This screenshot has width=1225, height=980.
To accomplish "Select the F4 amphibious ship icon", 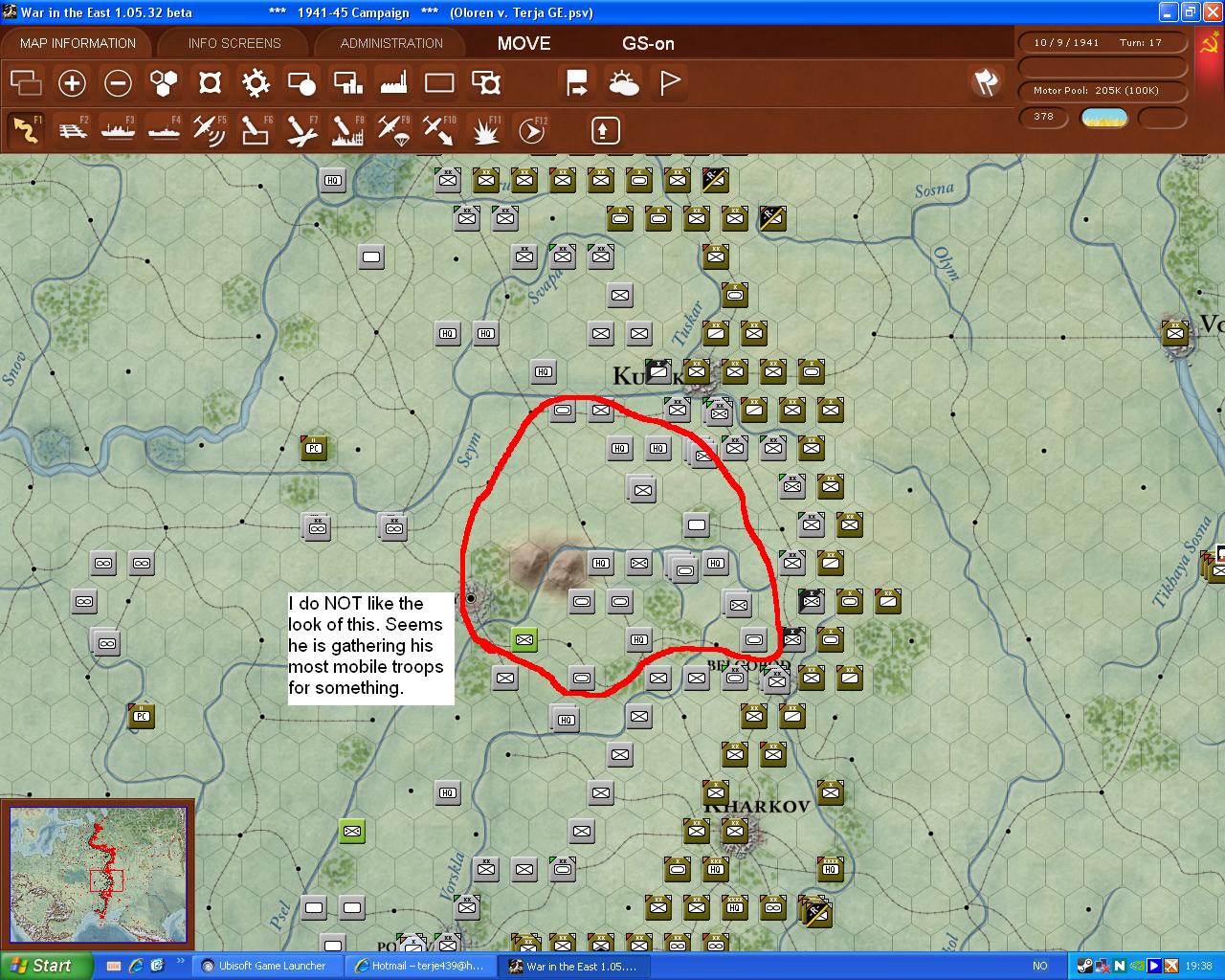I will coord(164,130).
